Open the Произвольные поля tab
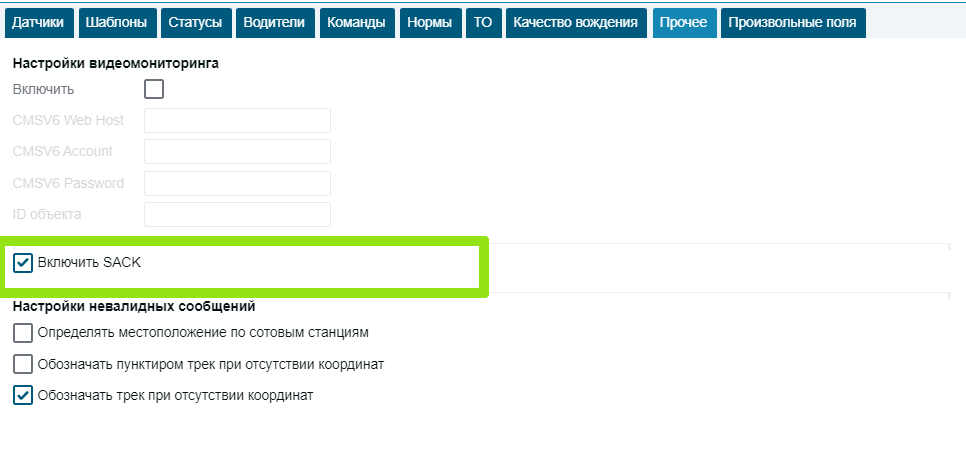Viewport: 966px width, 457px height. [x=793, y=23]
